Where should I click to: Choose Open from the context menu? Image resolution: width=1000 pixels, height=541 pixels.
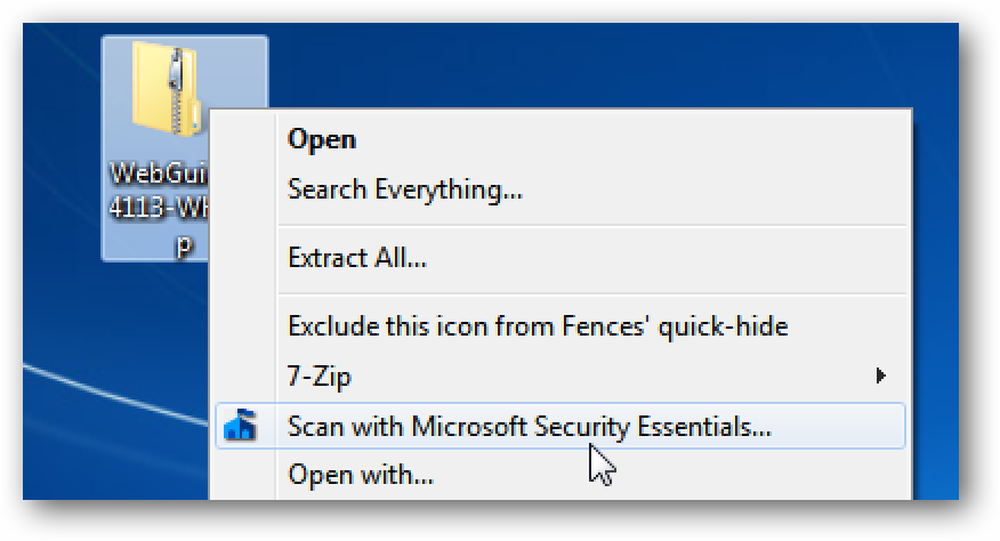click(x=321, y=140)
